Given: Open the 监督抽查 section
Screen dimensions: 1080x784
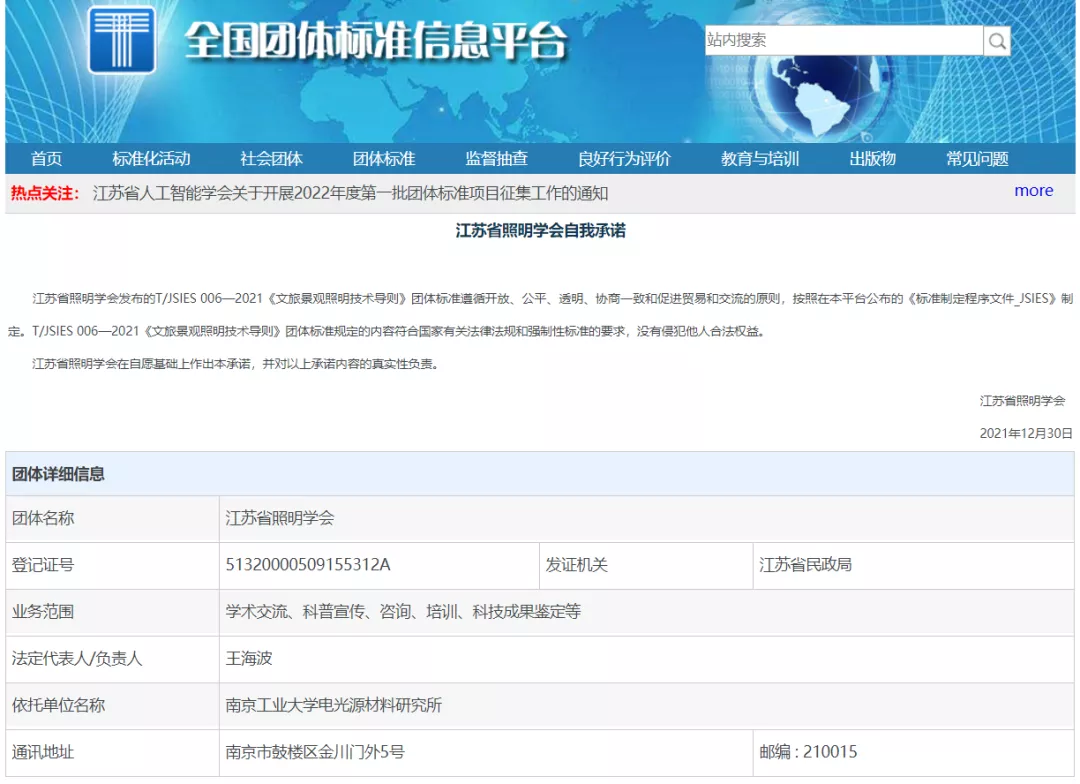Looking at the screenshot, I should click(x=496, y=158).
